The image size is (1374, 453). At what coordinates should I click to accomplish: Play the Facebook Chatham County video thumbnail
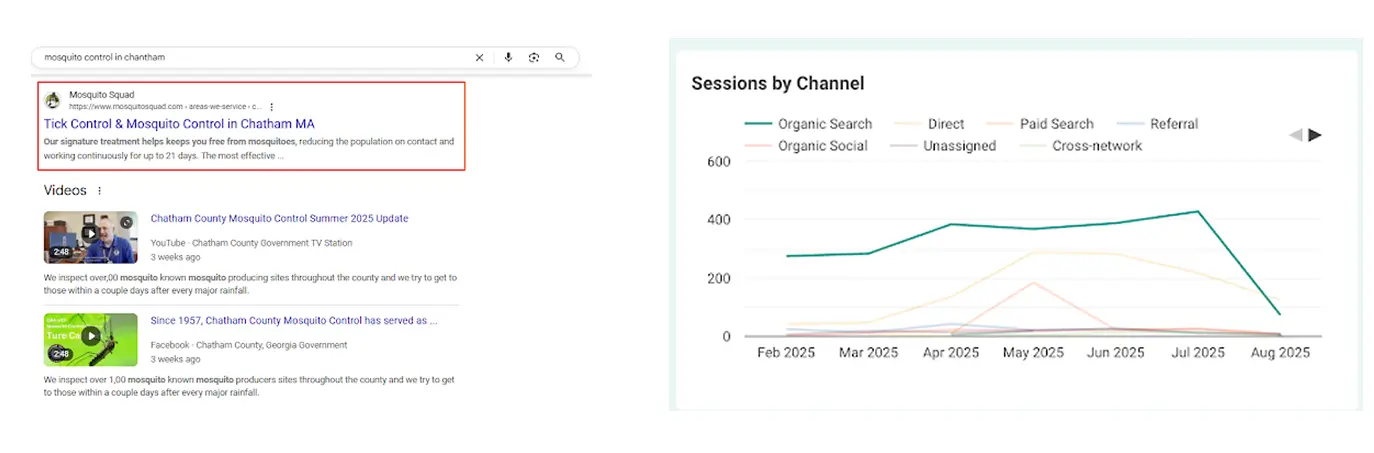91,339
